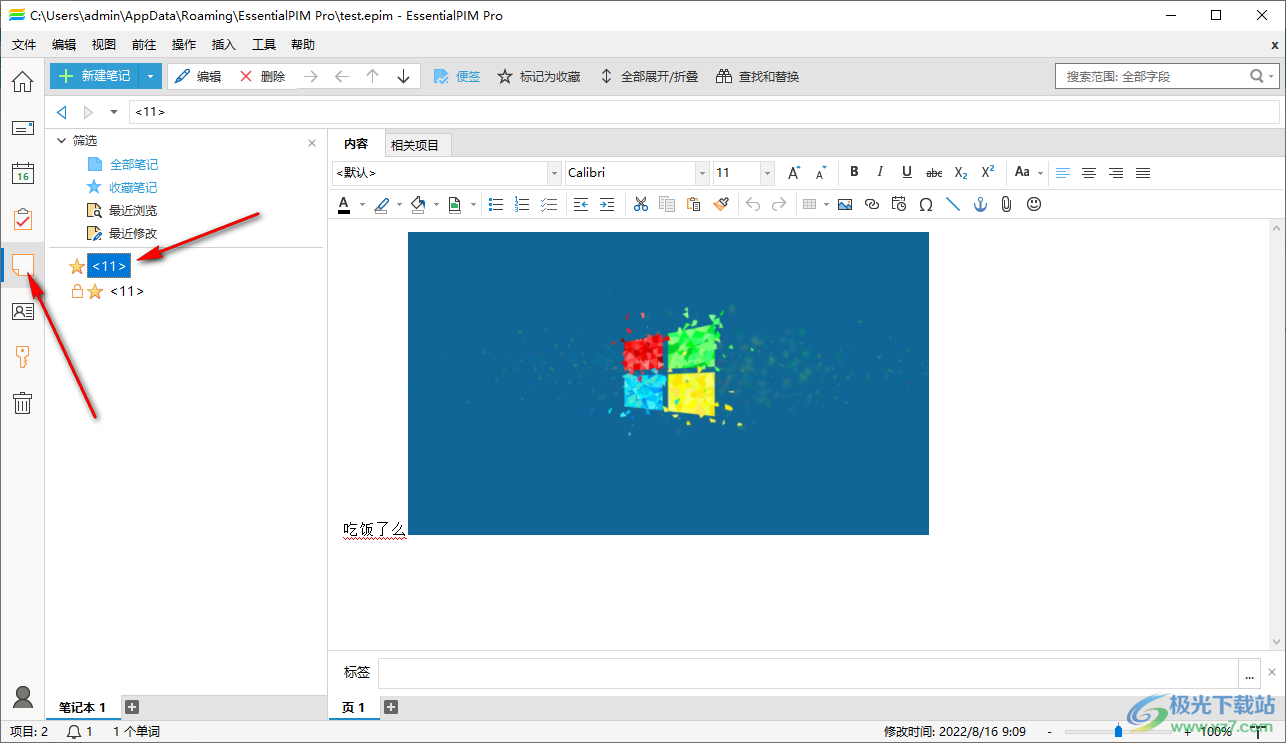Adjust the zoom slider in status bar
1286x743 pixels.
point(1119,731)
